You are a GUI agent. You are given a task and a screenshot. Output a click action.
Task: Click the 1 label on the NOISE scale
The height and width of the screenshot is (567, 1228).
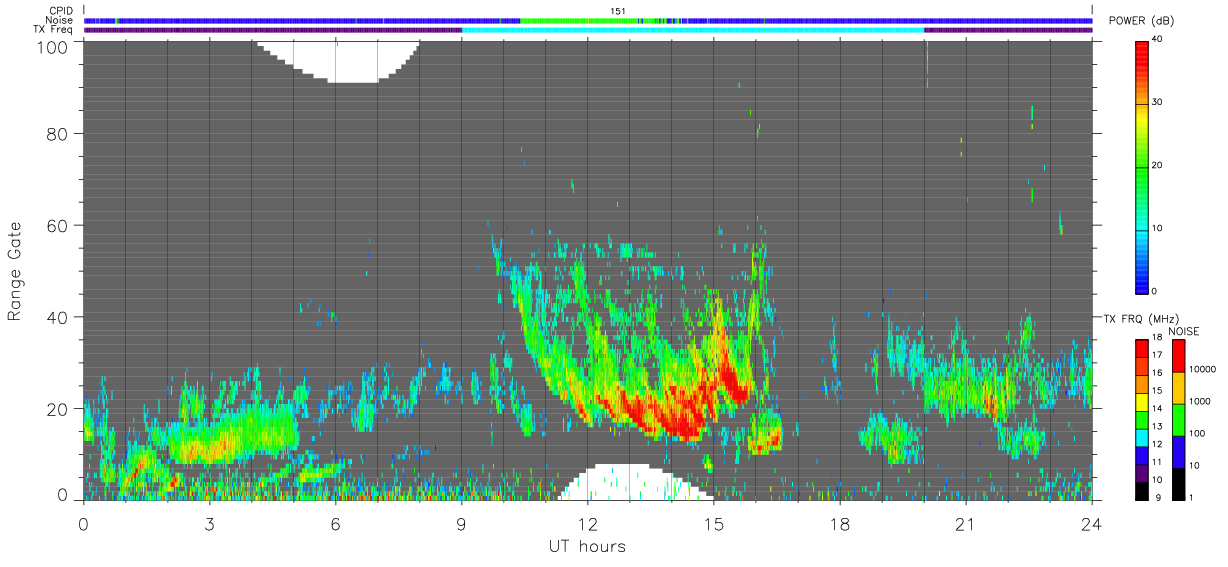[1190, 497]
